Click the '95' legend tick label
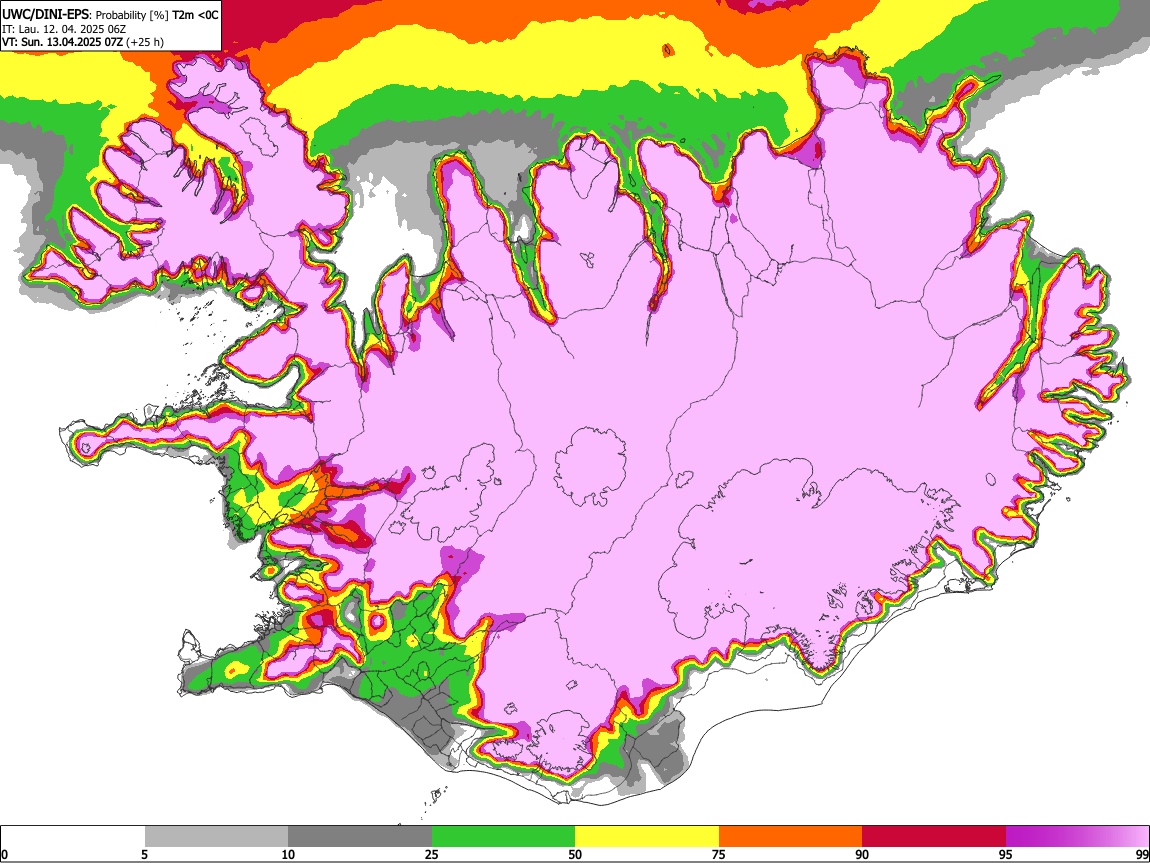 1006,854
